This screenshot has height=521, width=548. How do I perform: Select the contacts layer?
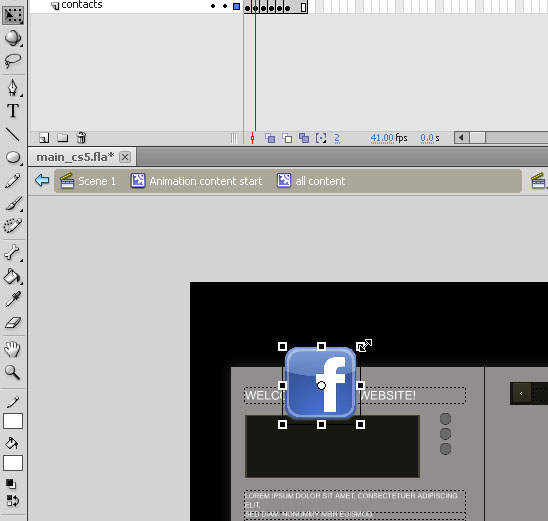(x=82, y=5)
